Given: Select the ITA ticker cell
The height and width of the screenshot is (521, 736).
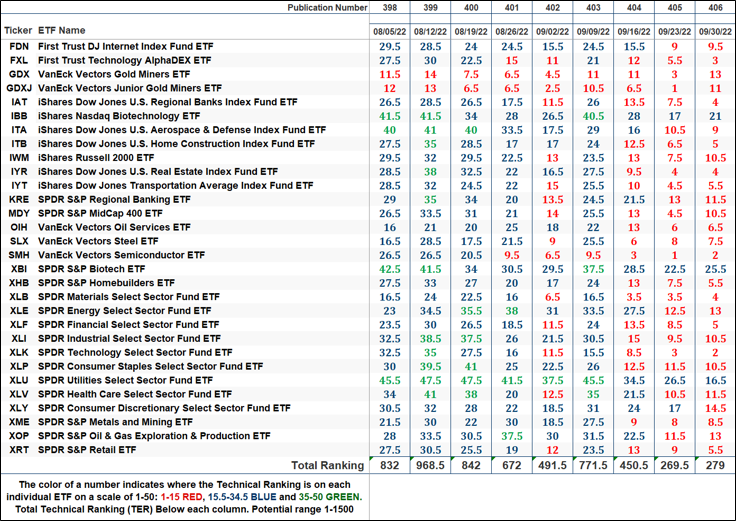Looking at the screenshot, I should tap(19, 130).
